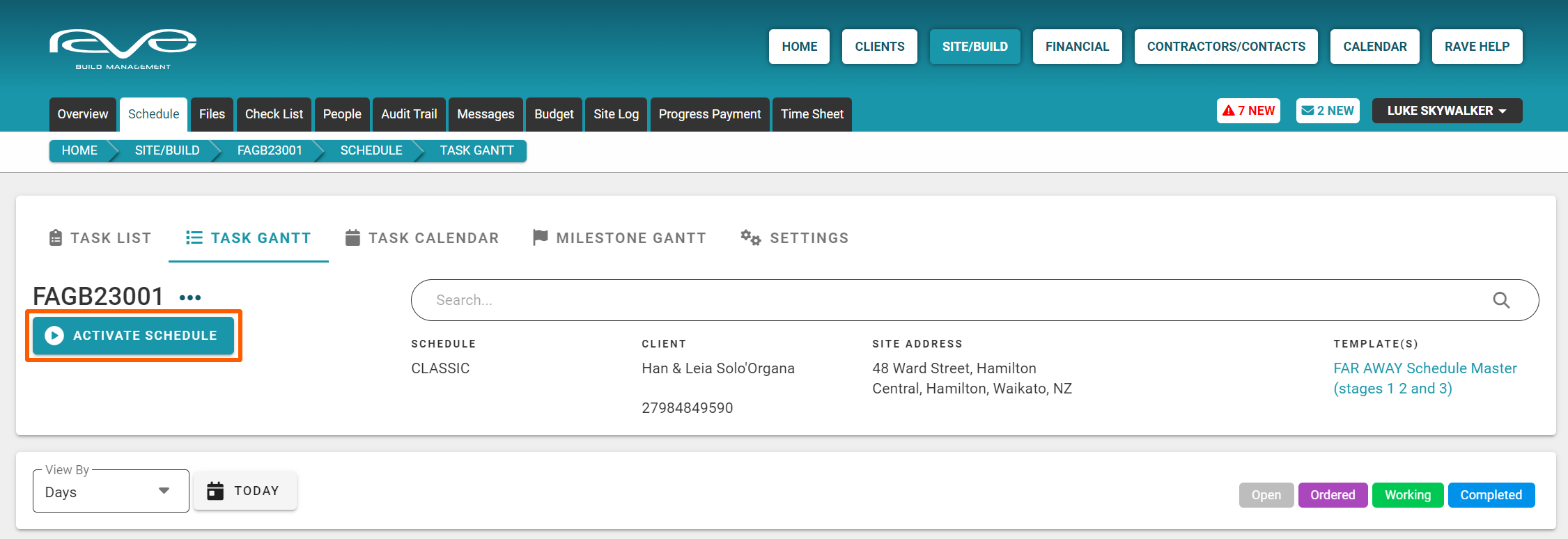Click the Completed status legend chip
This screenshot has width=1568, height=539.
click(x=1491, y=495)
